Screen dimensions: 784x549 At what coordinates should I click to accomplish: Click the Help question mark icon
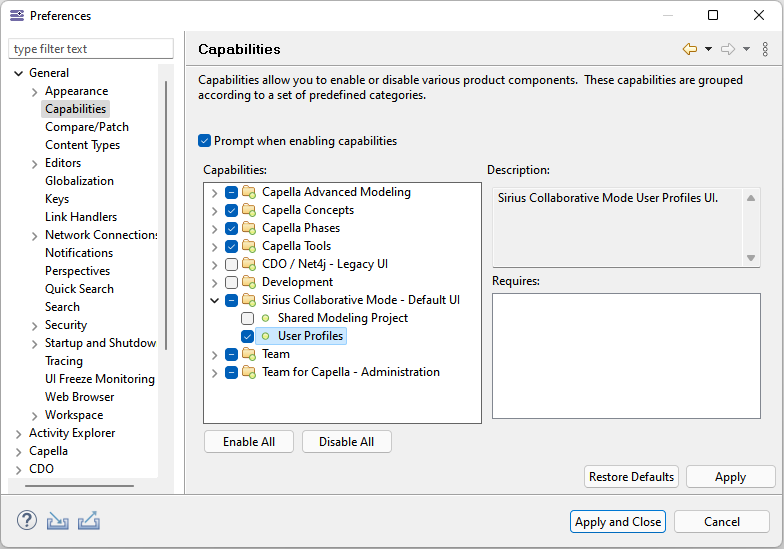pos(27,521)
